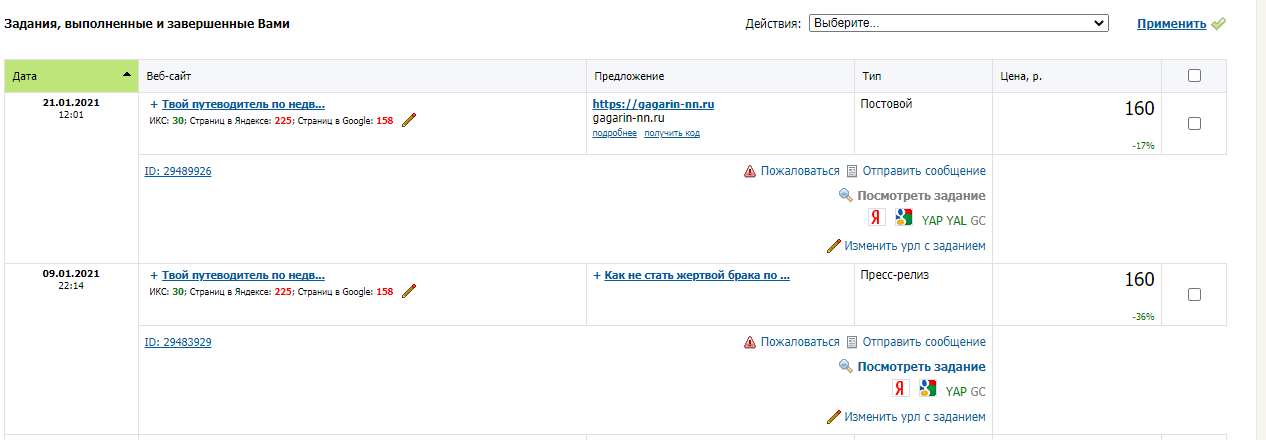This screenshot has width=1266, height=440.
Task: Click pencil edit icon in first website row
Action: [x=408, y=121]
